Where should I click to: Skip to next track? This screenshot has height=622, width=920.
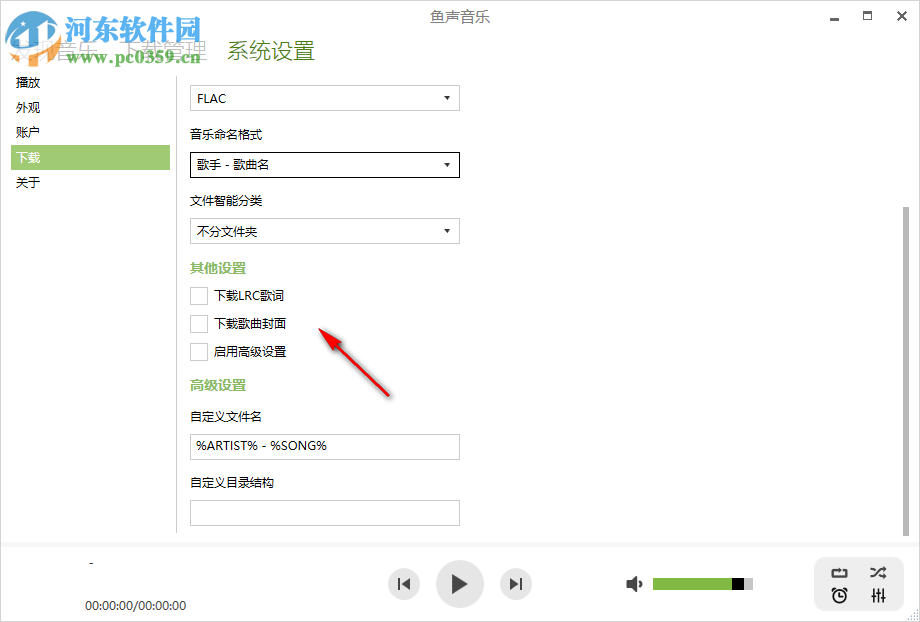pyautogui.click(x=516, y=583)
